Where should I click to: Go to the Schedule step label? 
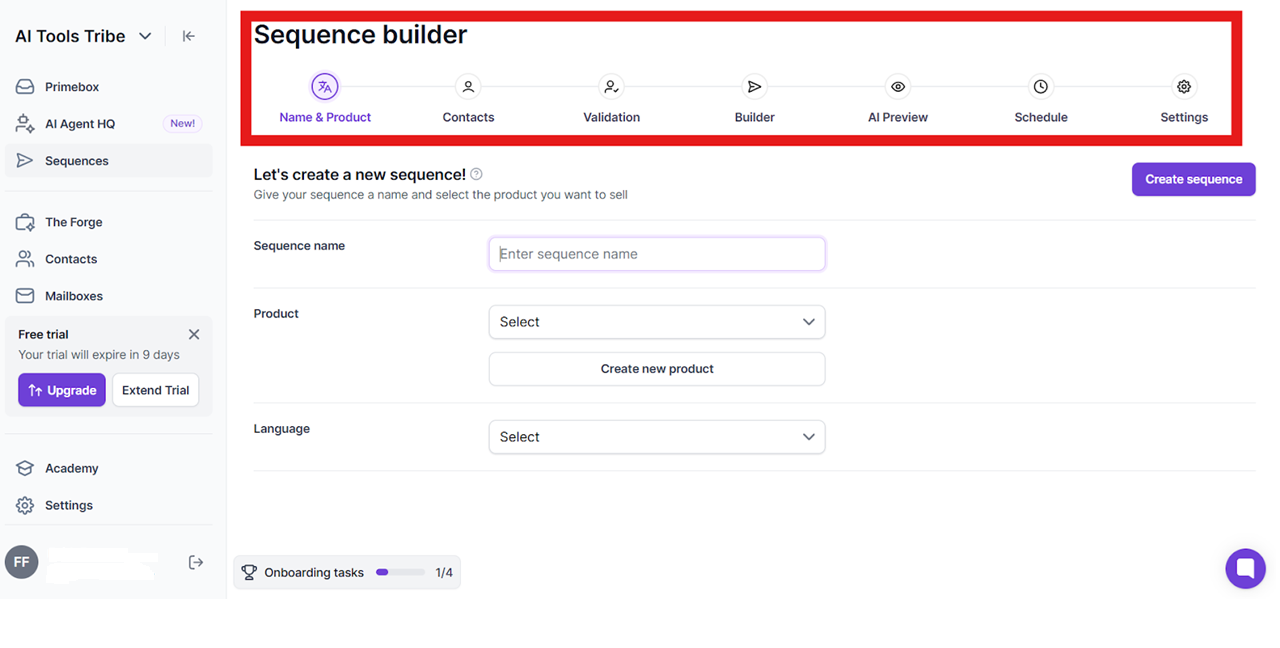pos(1041,117)
